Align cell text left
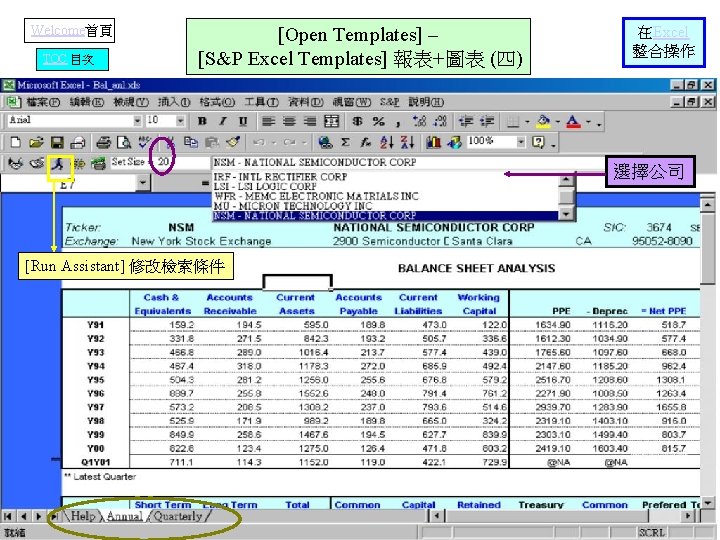Image resolution: width=720 pixels, height=540 pixels. (x=268, y=121)
